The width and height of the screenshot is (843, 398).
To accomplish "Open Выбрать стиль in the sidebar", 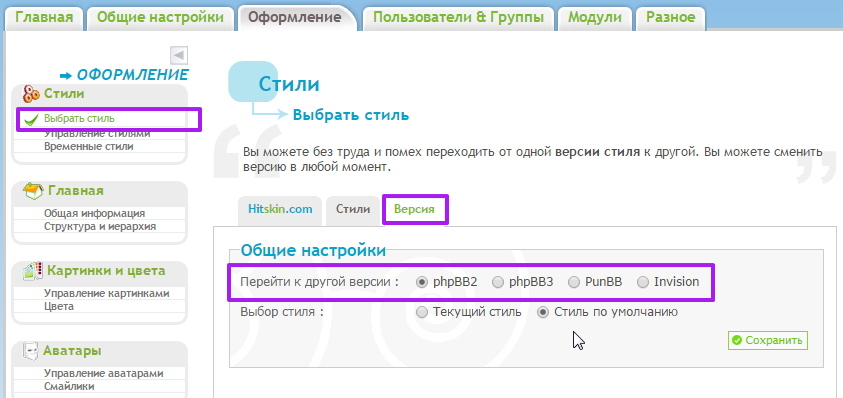I will pos(79,119).
